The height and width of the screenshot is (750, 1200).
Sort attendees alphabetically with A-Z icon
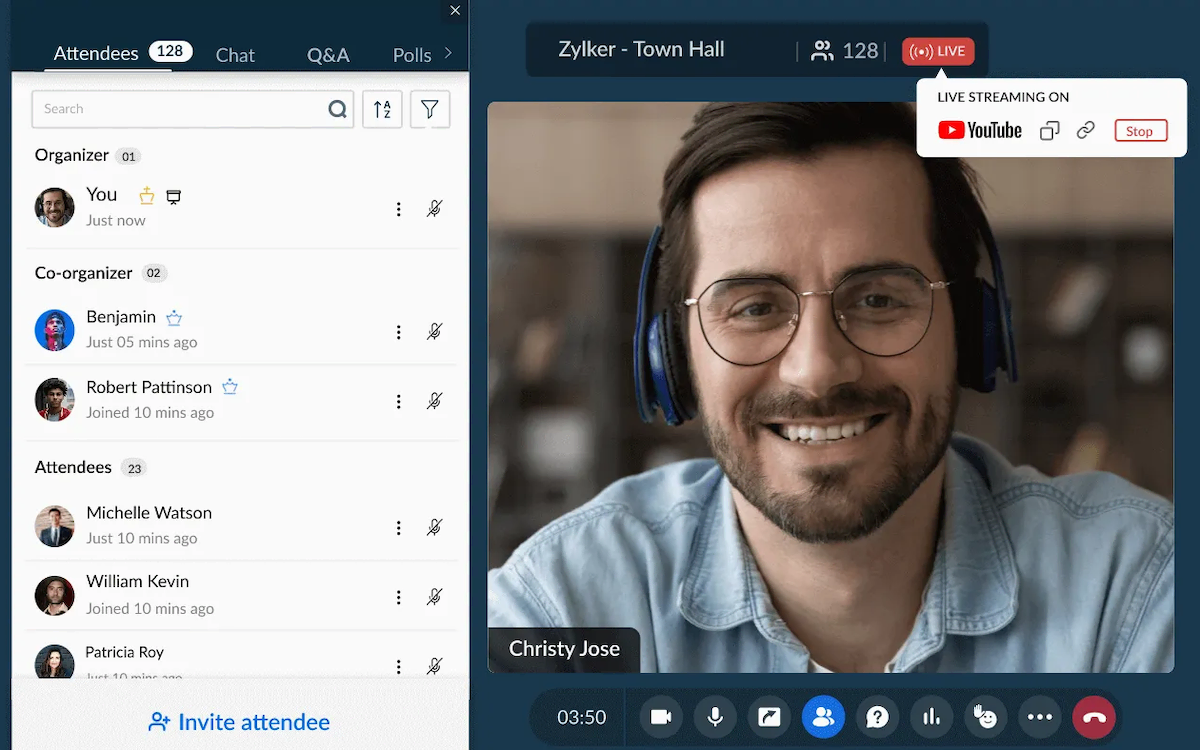point(382,109)
